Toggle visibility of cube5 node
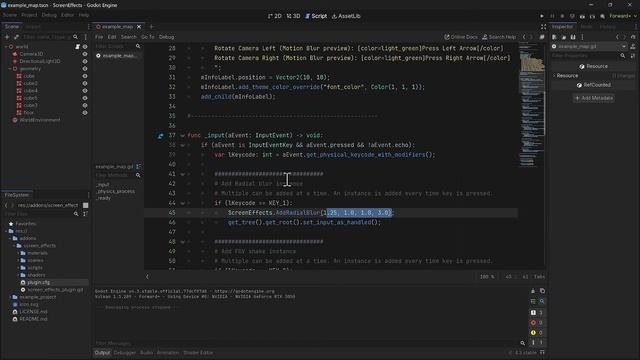The width and height of the screenshot is (640, 360). (85, 98)
